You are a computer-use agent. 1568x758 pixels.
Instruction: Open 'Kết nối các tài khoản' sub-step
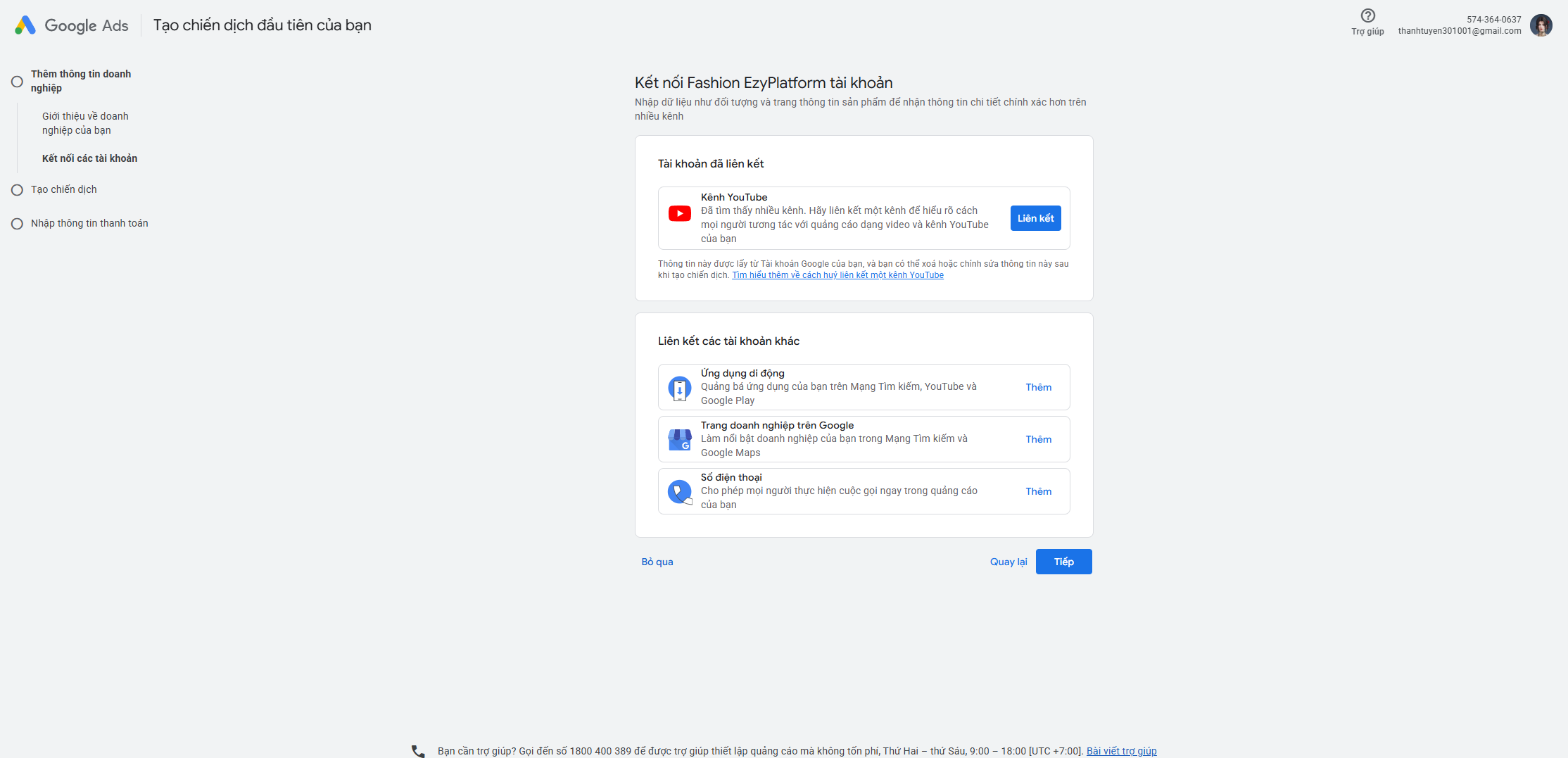point(89,158)
